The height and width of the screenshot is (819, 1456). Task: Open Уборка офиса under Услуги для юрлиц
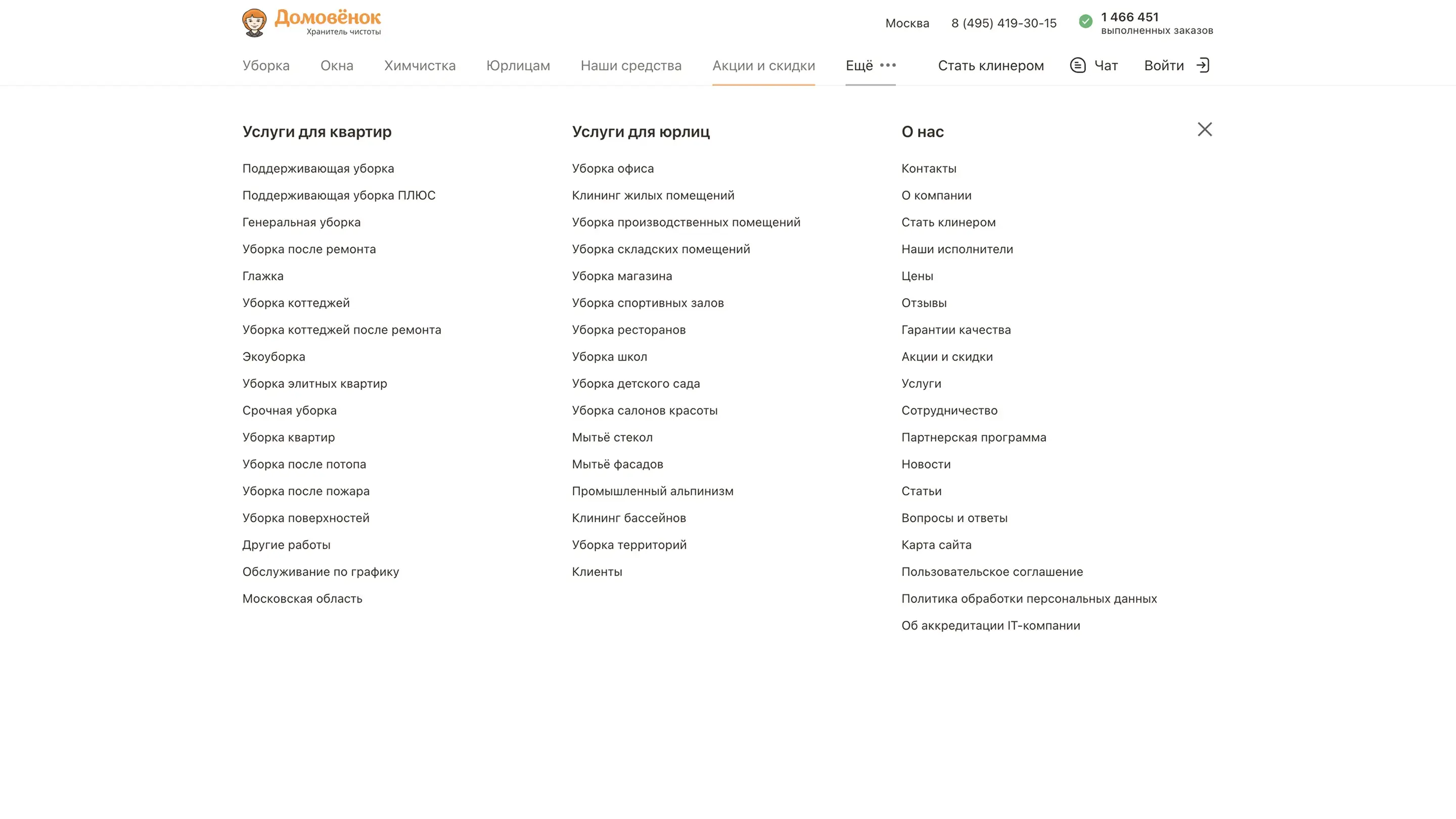tap(612, 168)
